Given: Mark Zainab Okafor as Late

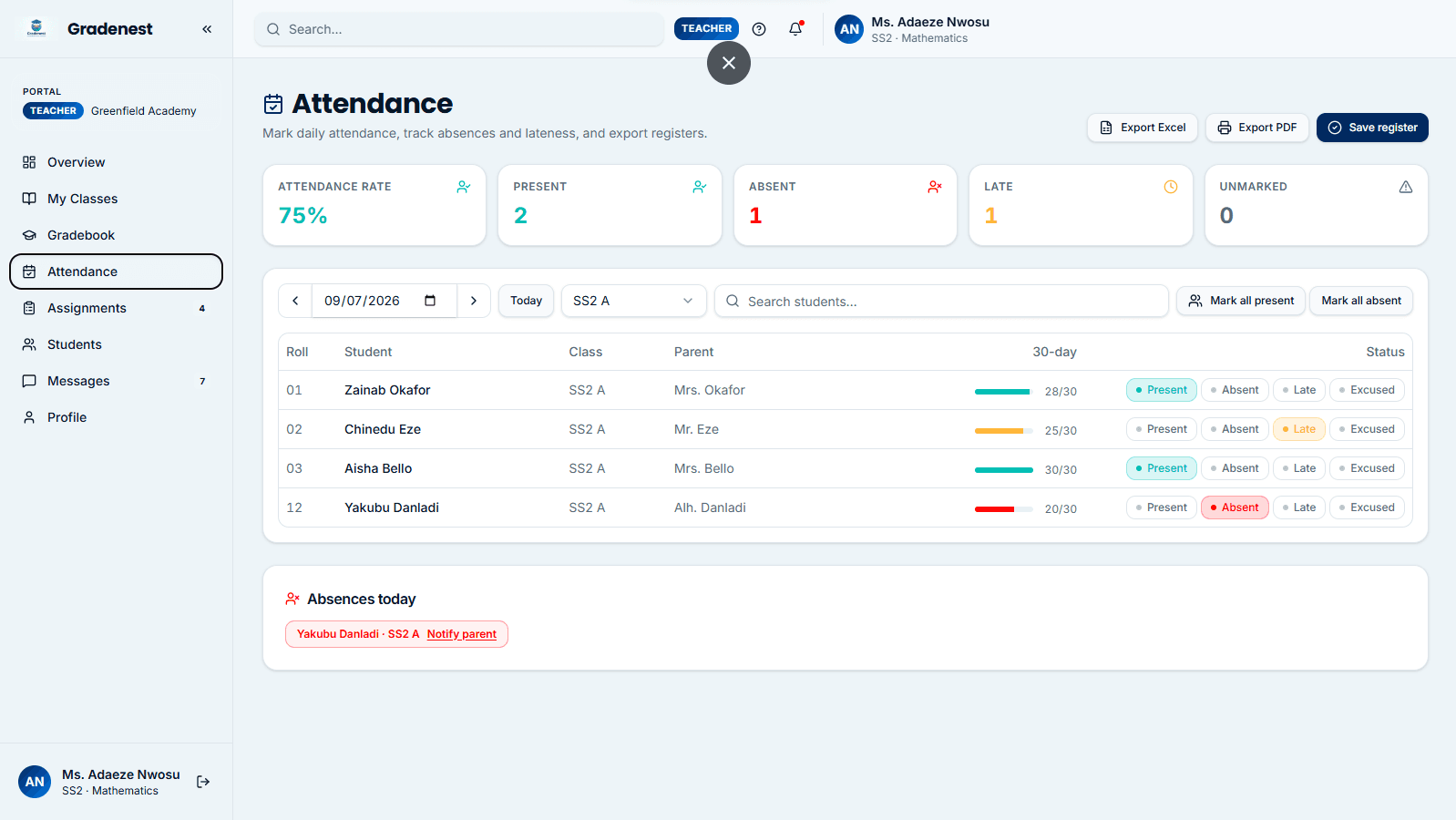Looking at the screenshot, I should [1299, 390].
